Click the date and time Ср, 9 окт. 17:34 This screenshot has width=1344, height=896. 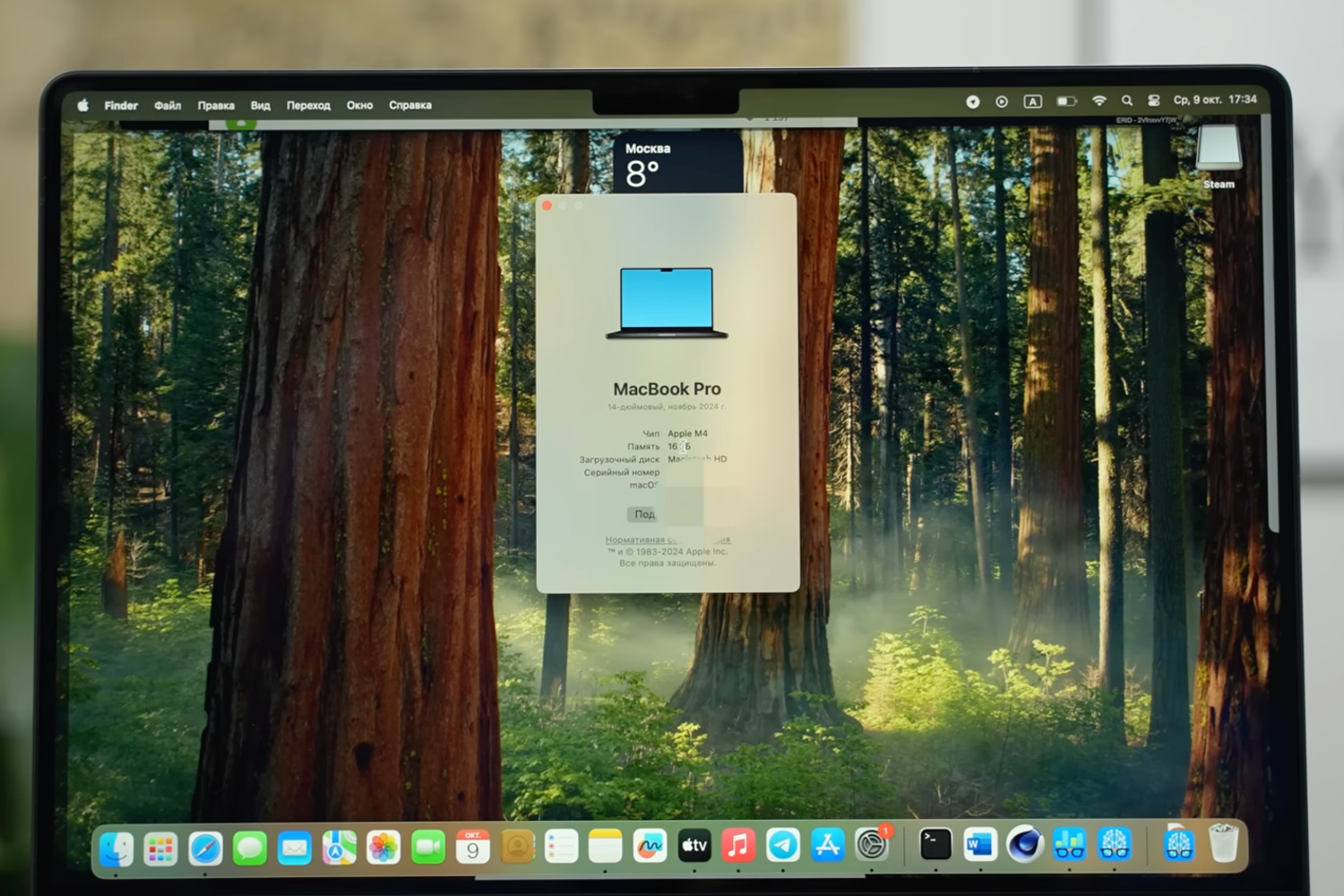click(x=1215, y=99)
